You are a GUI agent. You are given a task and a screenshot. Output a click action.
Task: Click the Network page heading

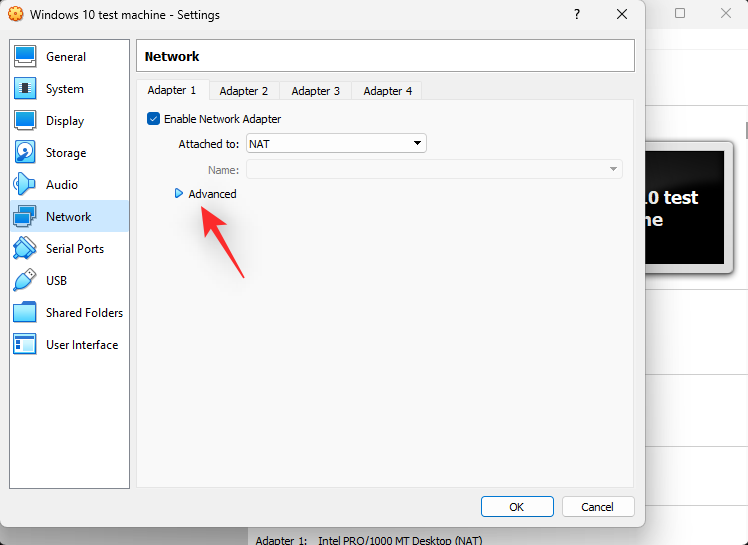(x=172, y=56)
